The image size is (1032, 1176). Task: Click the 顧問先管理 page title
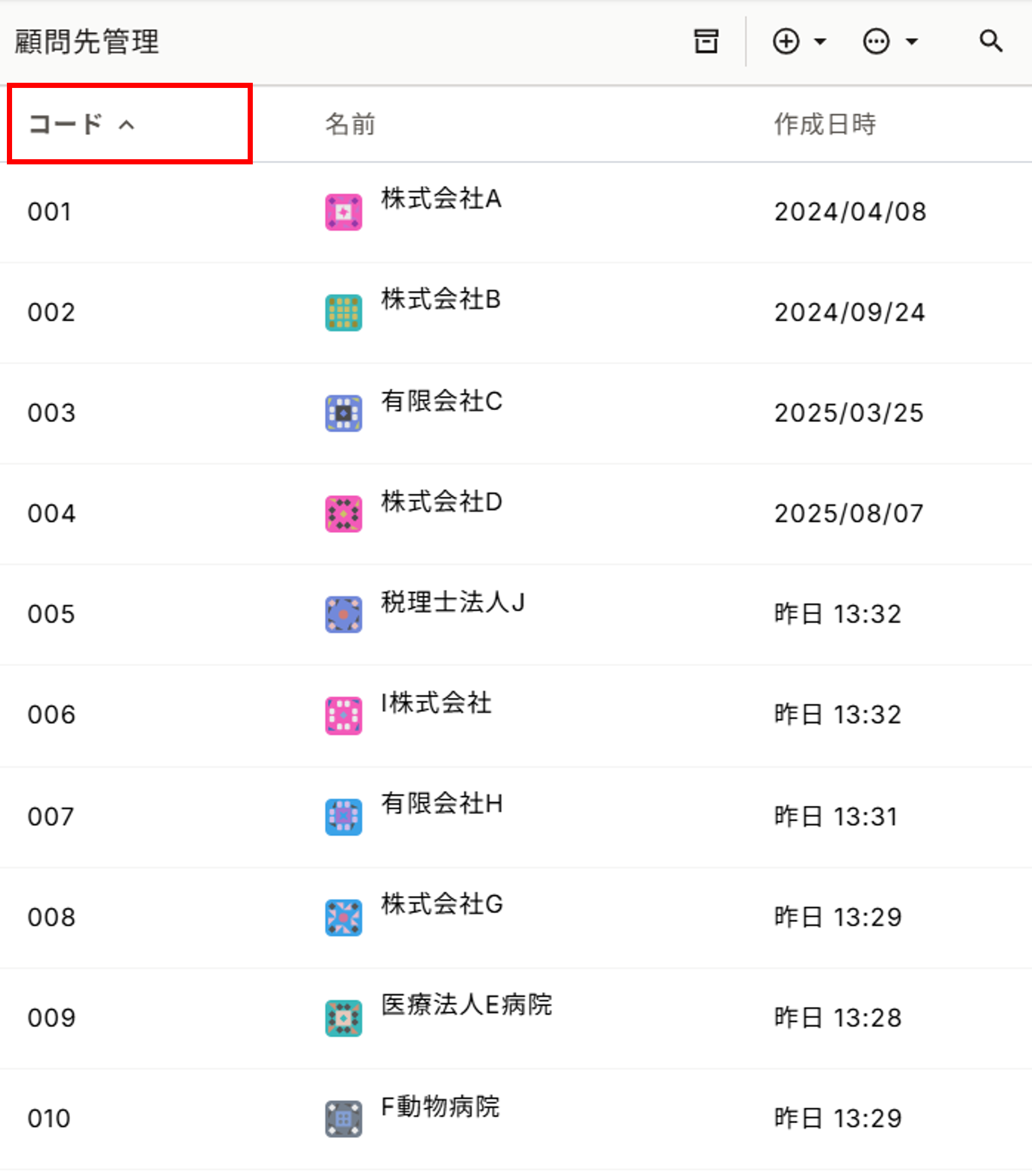[86, 41]
